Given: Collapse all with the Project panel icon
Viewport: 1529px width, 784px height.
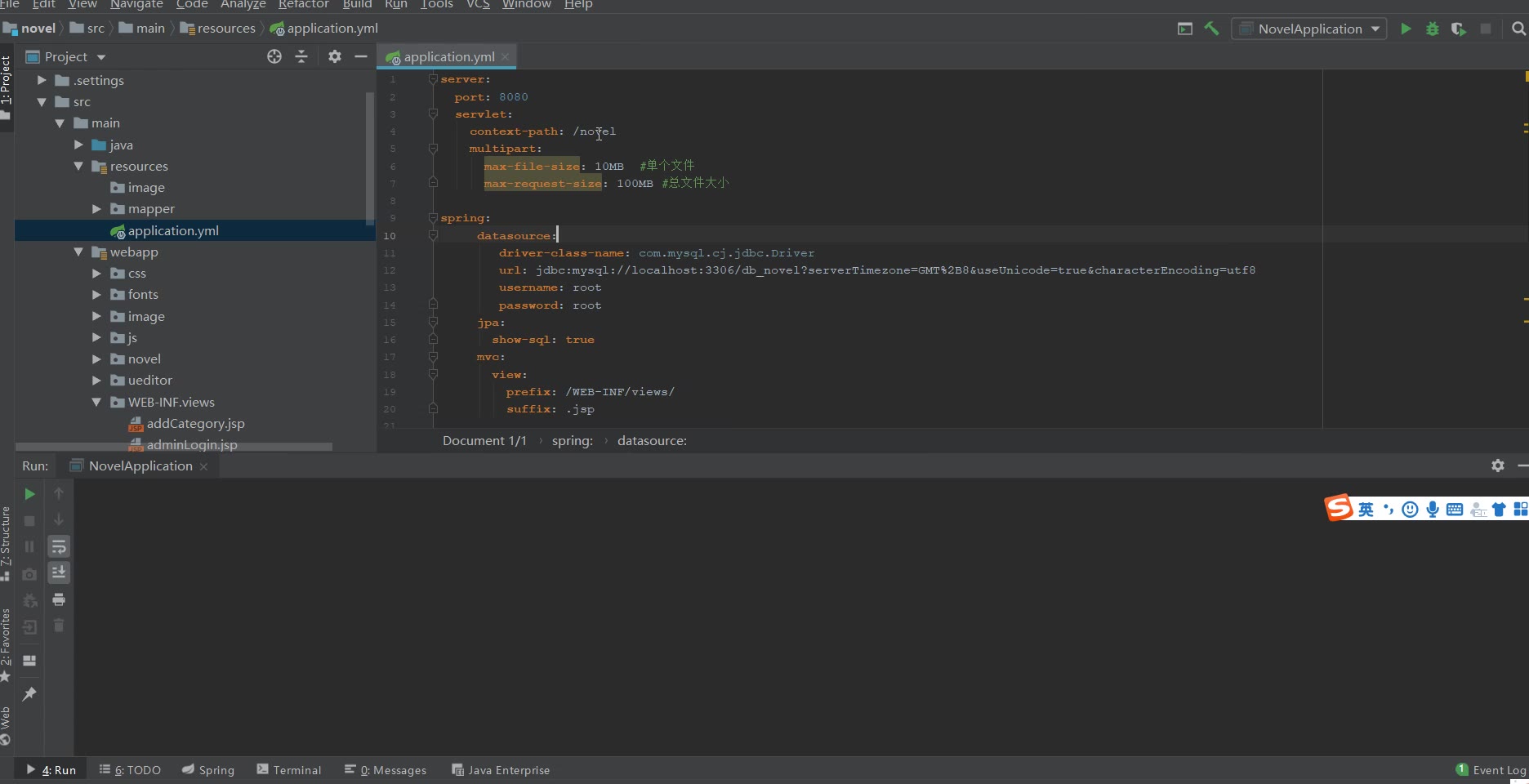Looking at the screenshot, I should click(301, 56).
